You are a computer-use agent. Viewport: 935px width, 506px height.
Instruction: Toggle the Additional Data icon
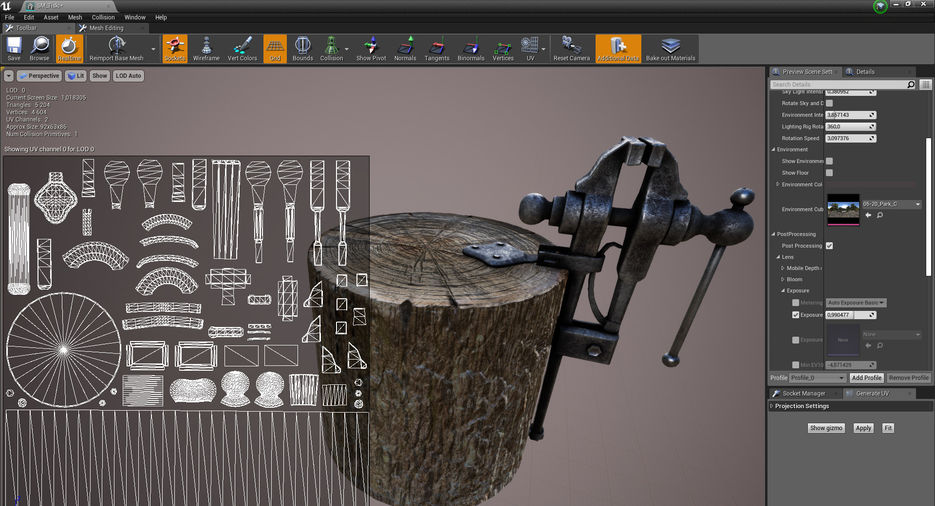pyautogui.click(x=618, y=49)
